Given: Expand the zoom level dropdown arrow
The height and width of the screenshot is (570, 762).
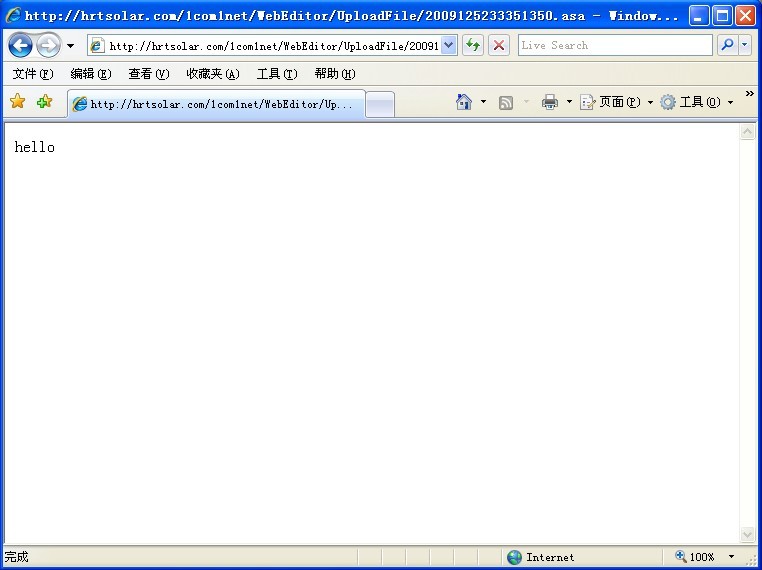Looking at the screenshot, I should [x=731, y=557].
